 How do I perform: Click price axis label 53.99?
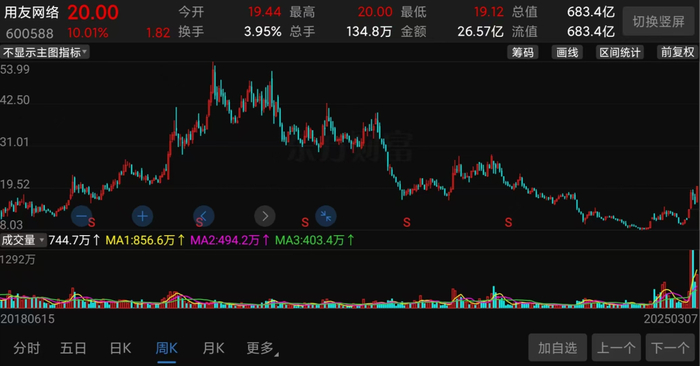15,70
